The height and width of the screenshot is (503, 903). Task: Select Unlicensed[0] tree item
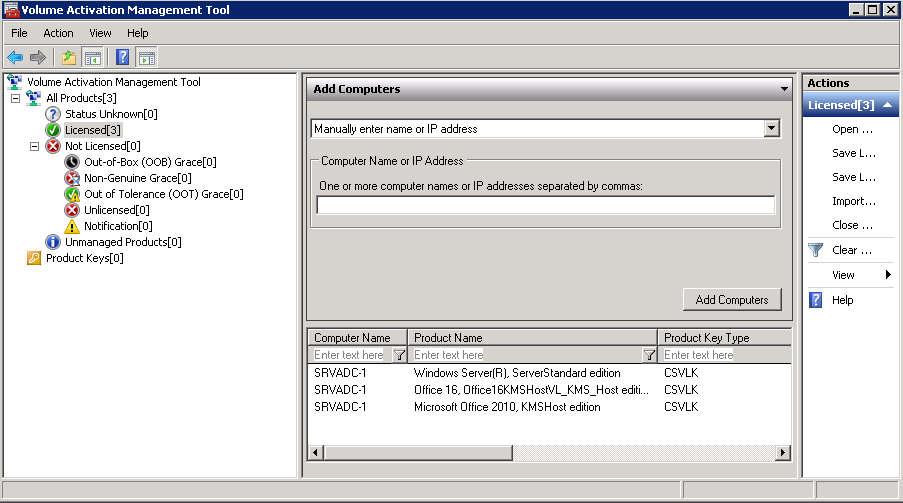click(116, 210)
